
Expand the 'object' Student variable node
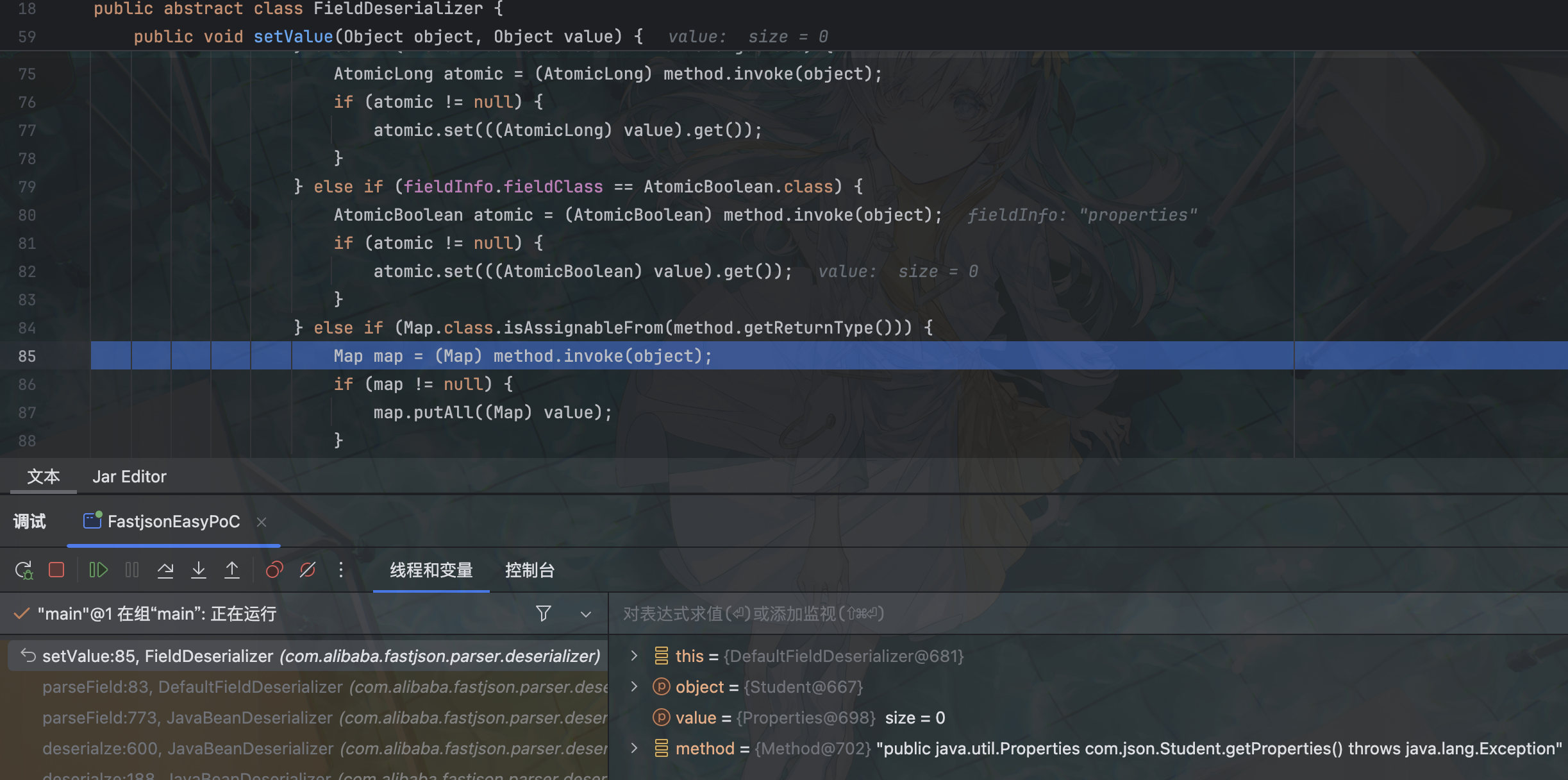click(634, 686)
